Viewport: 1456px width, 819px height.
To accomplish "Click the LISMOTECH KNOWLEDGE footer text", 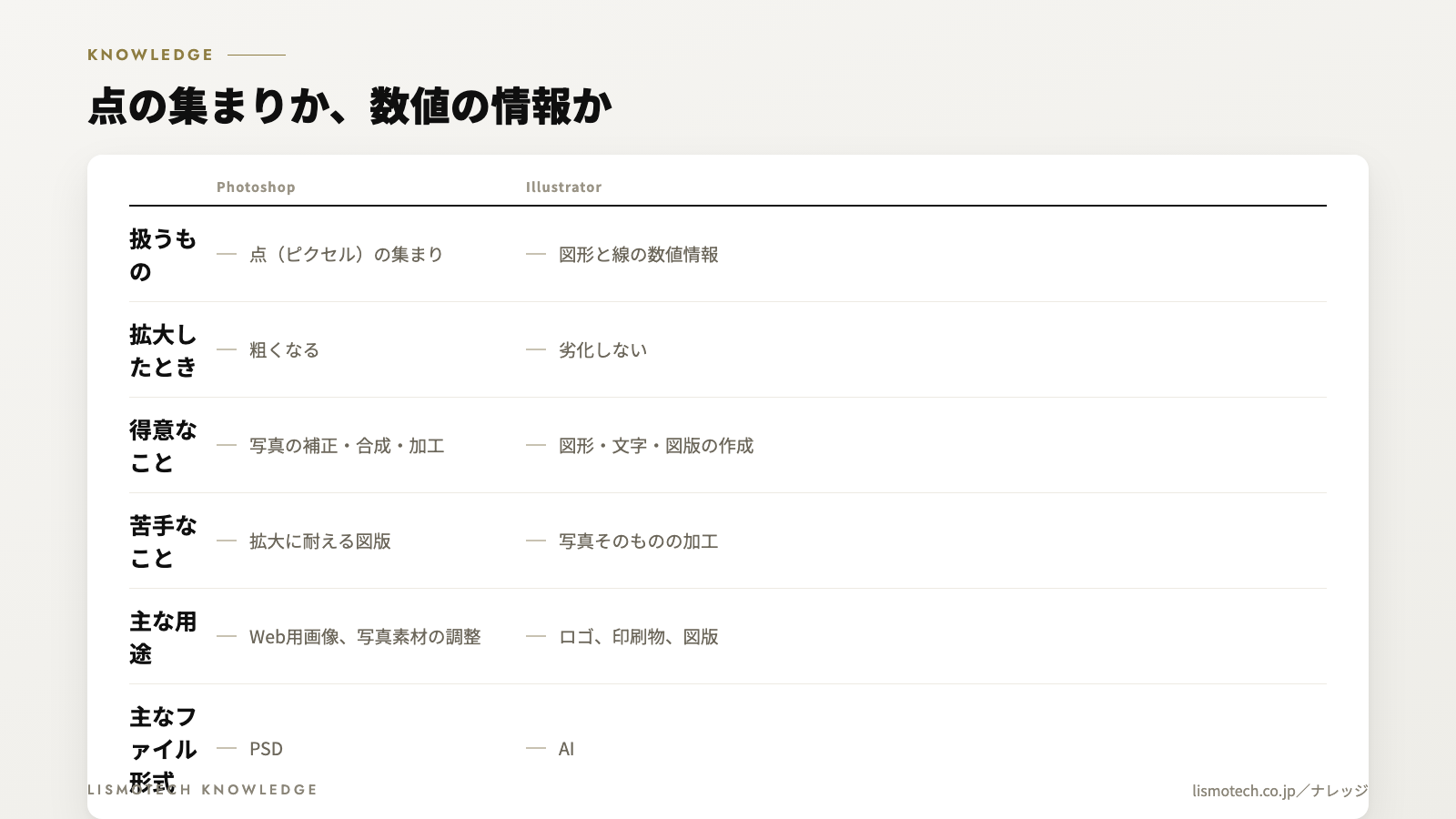I will click(x=202, y=790).
